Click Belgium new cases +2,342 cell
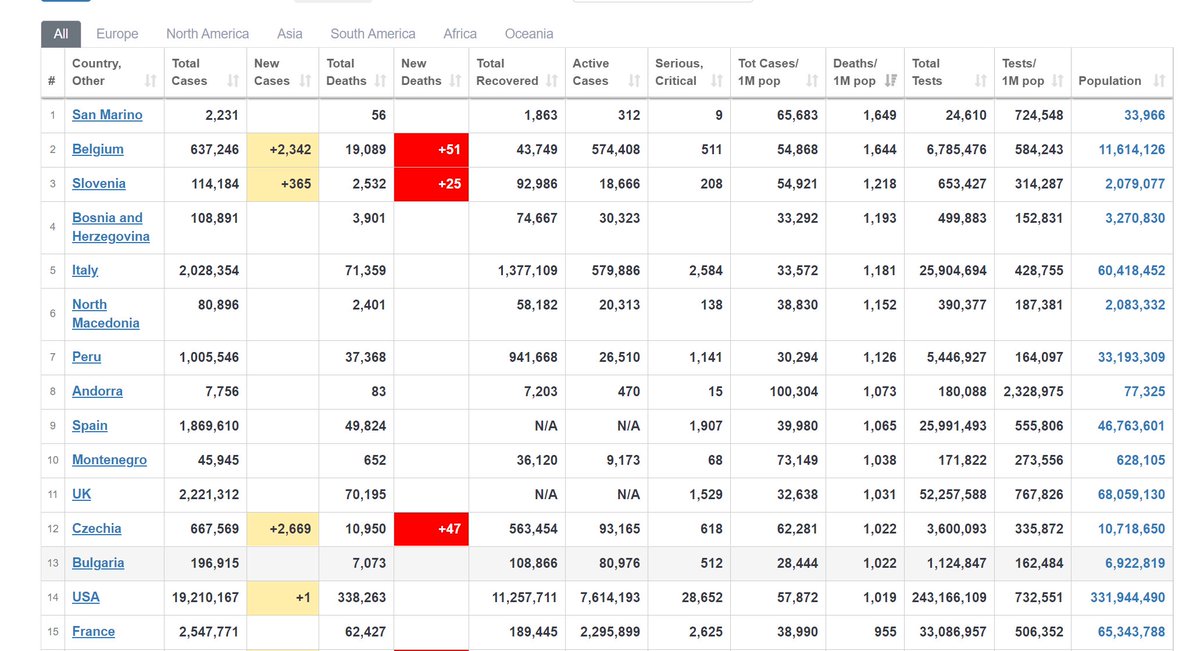This screenshot has width=1200, height=651. (282, 150)
